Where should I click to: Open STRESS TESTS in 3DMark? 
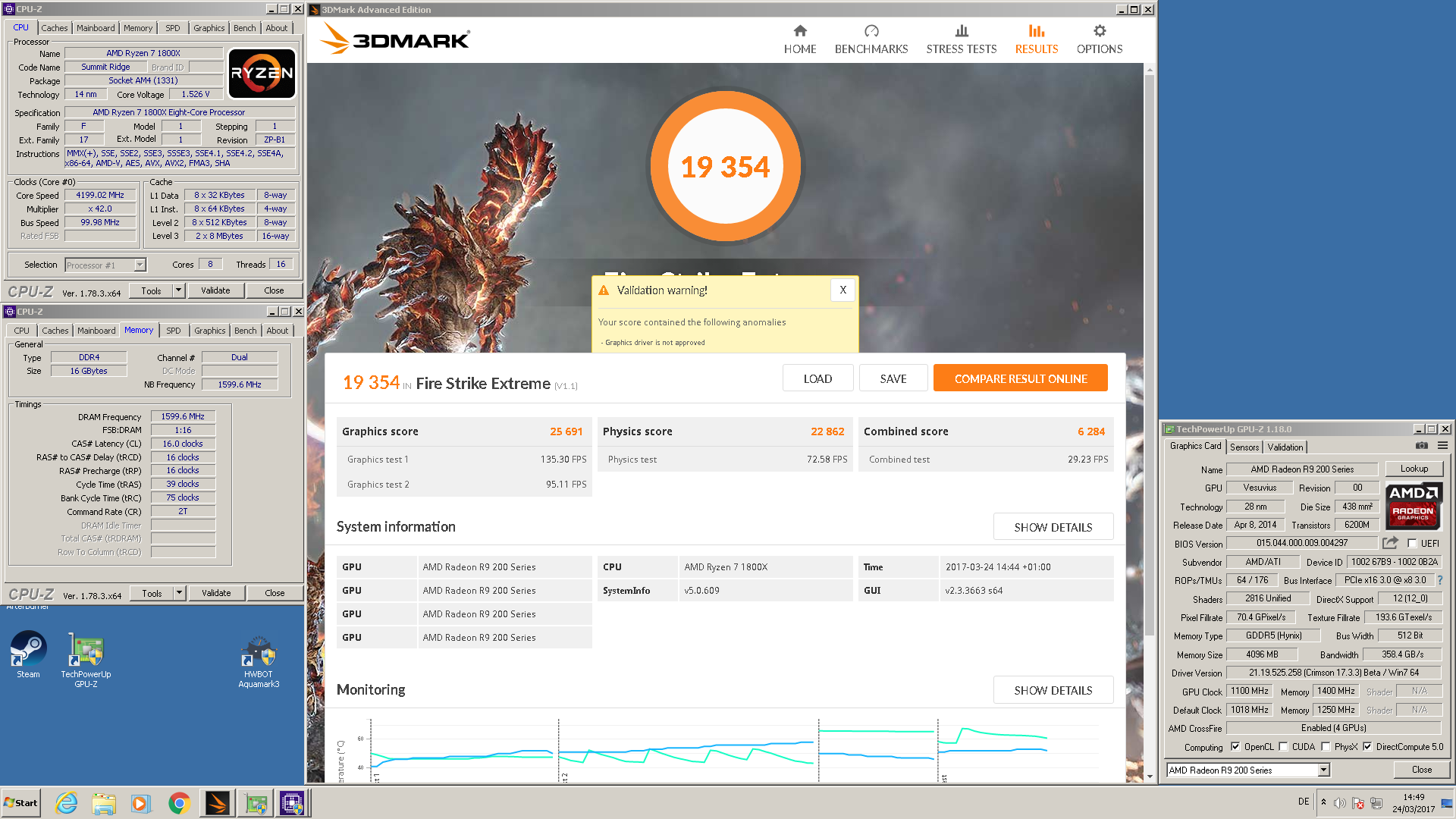[962, 39]
